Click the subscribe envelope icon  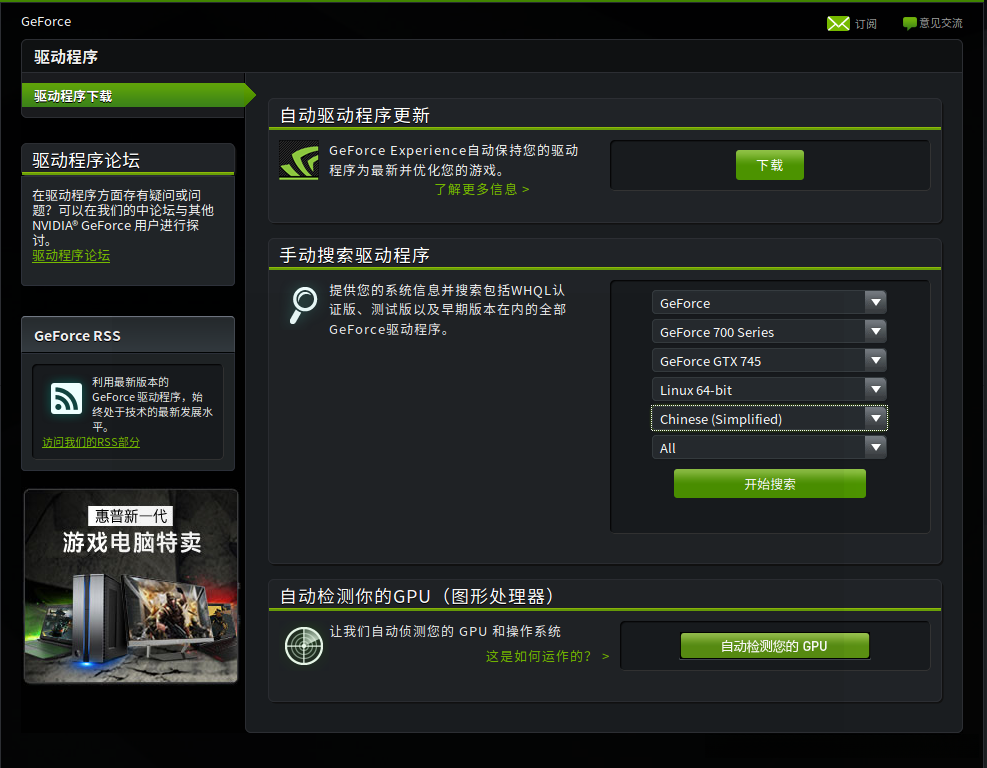pyautogui.click(x=838, y=23)
